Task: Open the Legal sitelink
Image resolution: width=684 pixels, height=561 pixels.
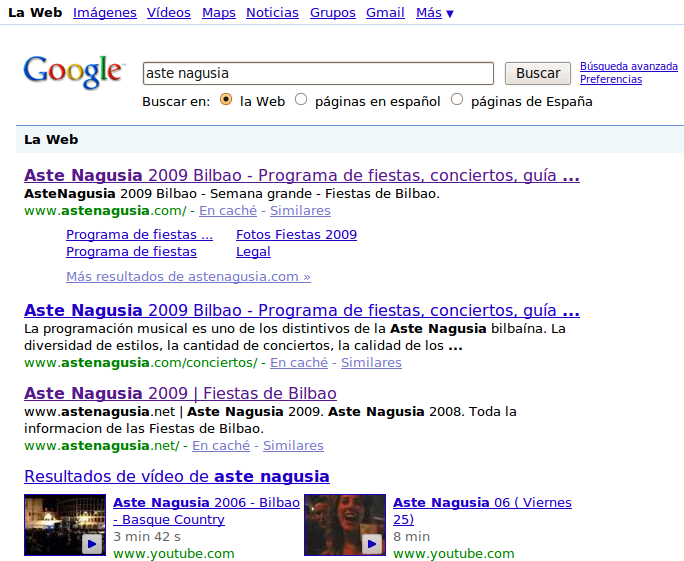Action: coord(253,252)
